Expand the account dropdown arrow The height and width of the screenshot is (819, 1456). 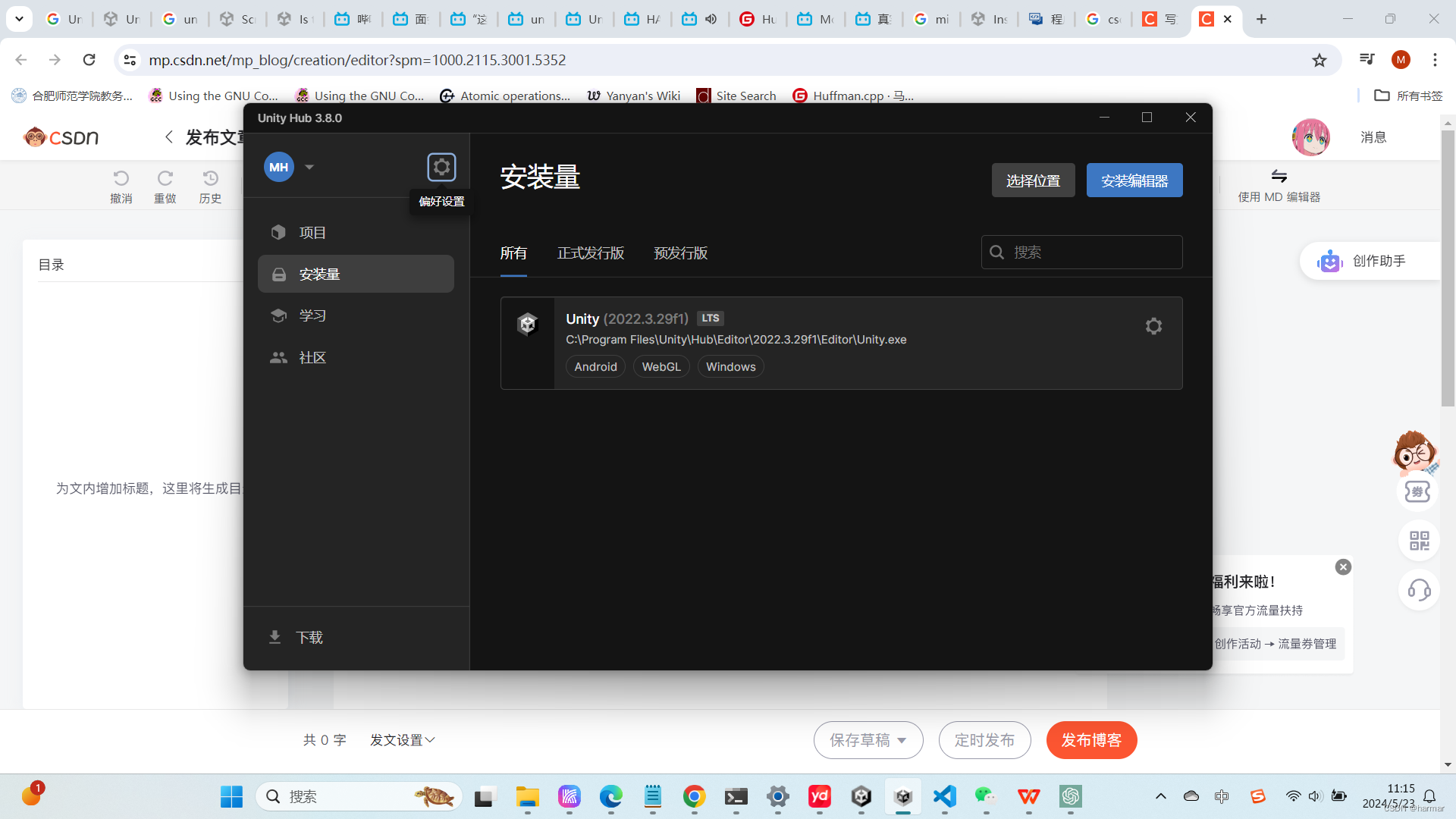click(x=309, y=167)
